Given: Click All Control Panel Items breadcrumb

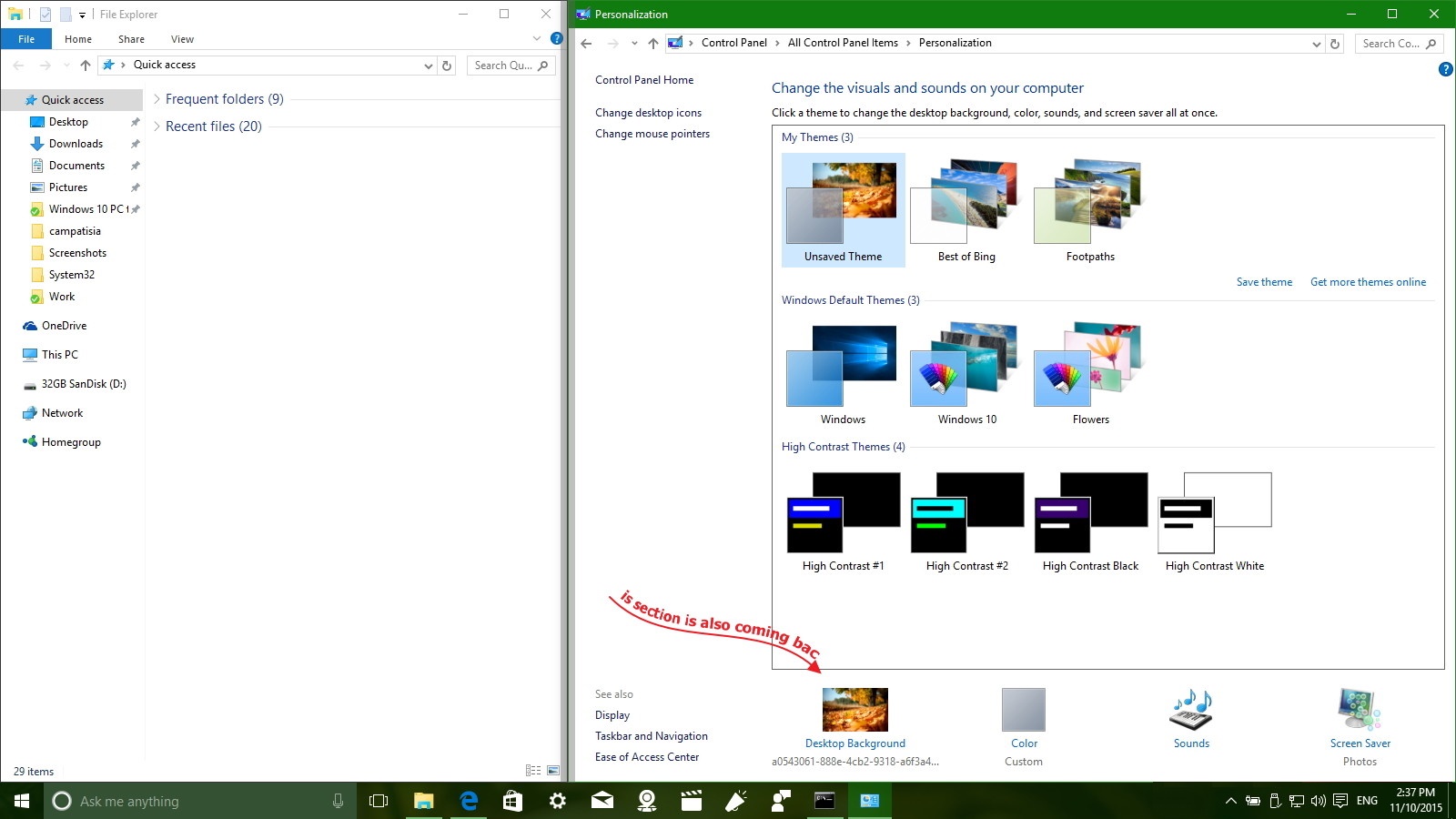Looking at the screenshot, I should (843, 43).
